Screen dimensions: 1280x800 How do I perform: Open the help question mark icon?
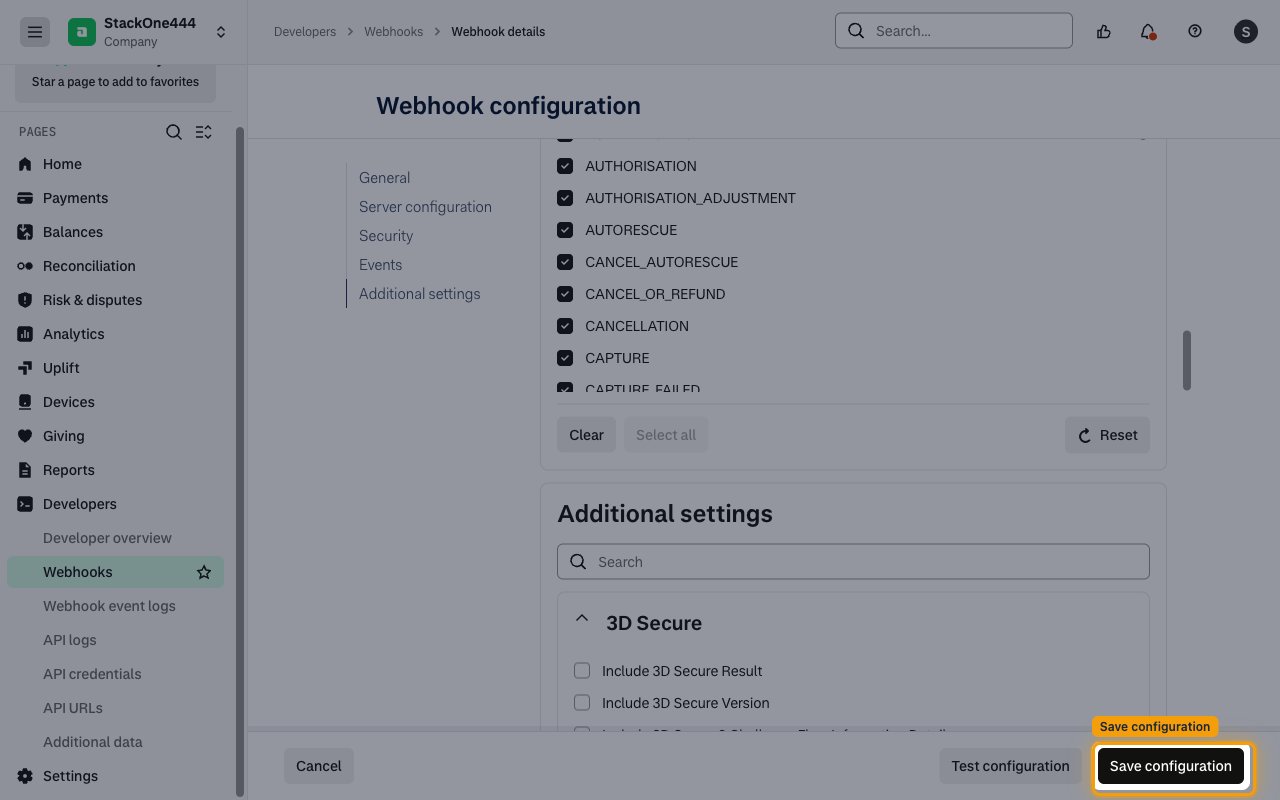(1195, 31)
